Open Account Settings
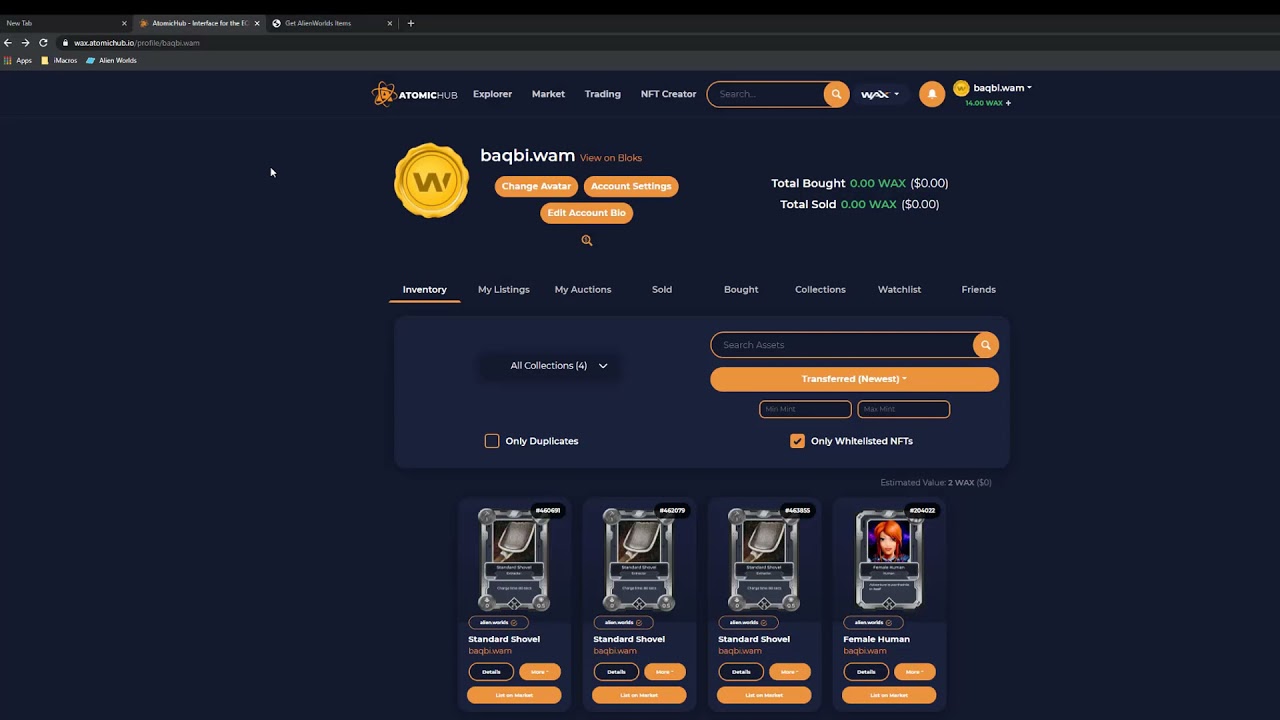The image size is (1280, 720). click(631, 186)
